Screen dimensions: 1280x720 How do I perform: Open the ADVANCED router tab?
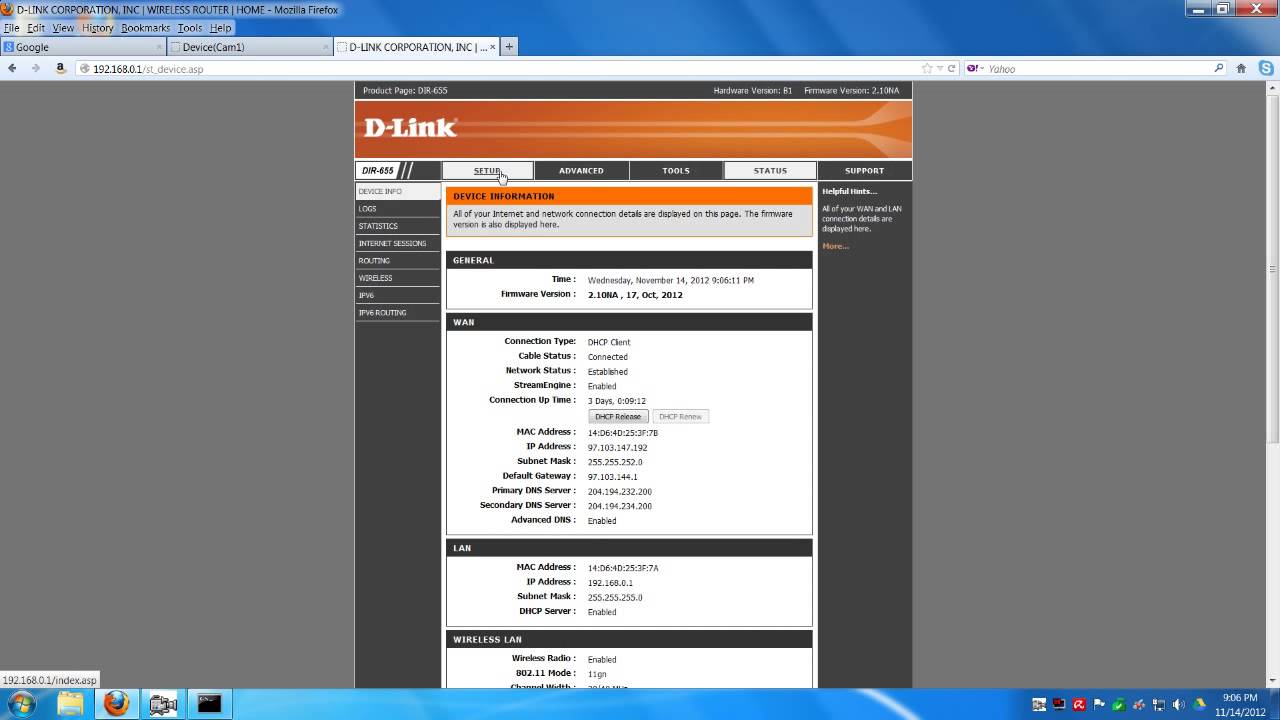[581, 171]
